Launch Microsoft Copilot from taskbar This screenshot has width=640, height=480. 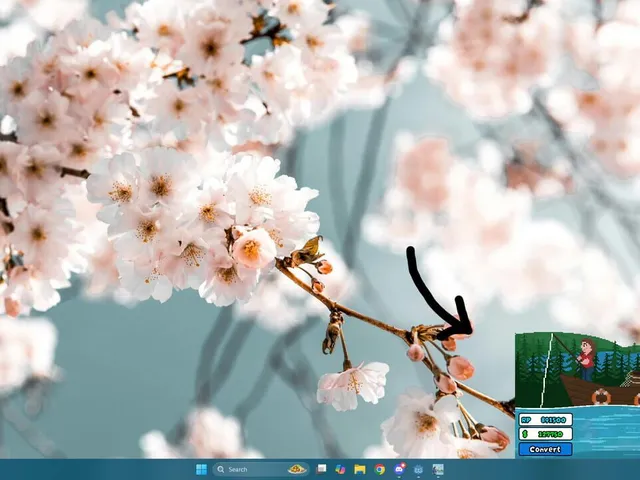tap(340, 469)
